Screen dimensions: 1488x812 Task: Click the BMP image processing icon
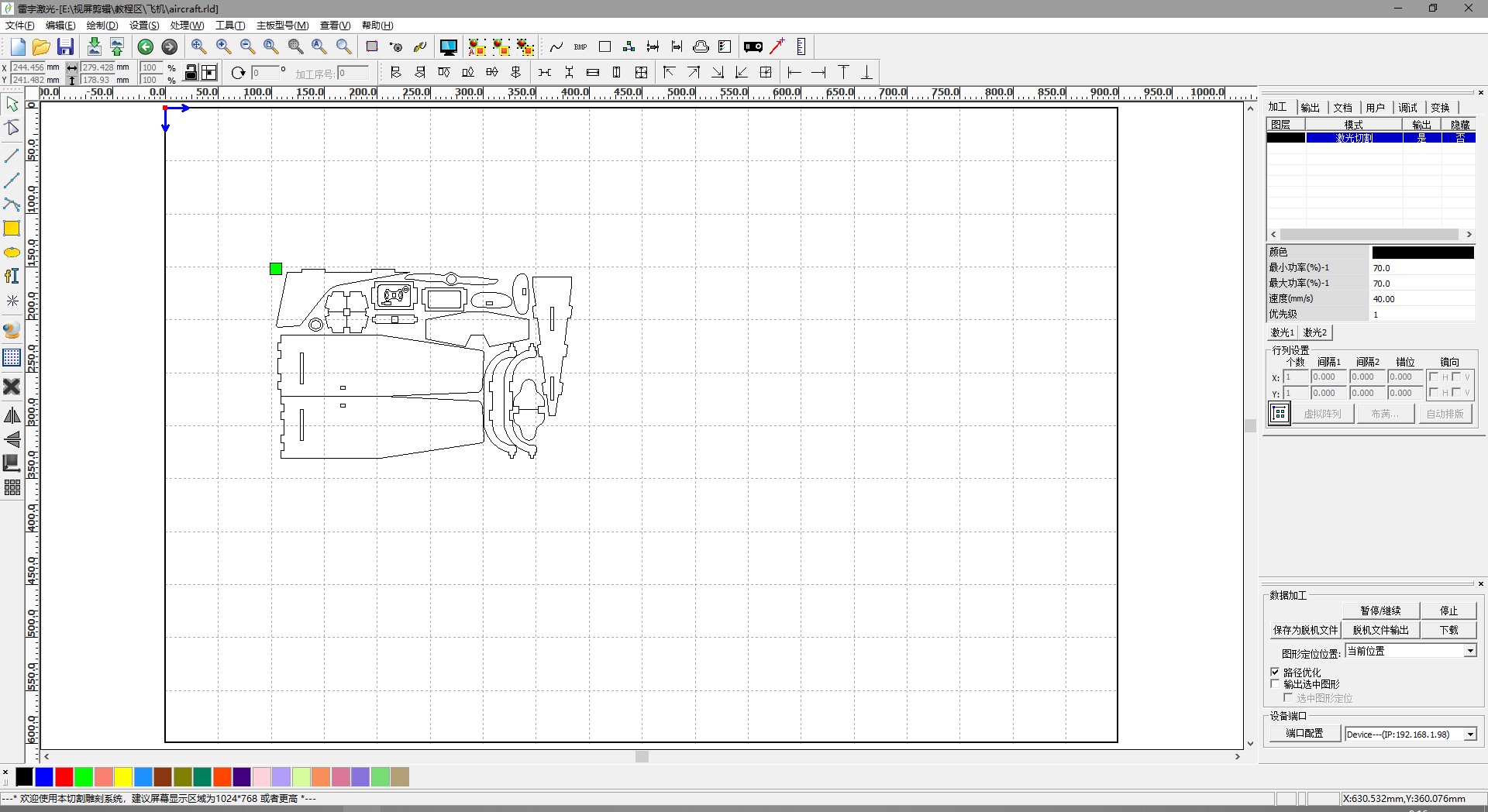pyautogui.click(x=580, y=46)
